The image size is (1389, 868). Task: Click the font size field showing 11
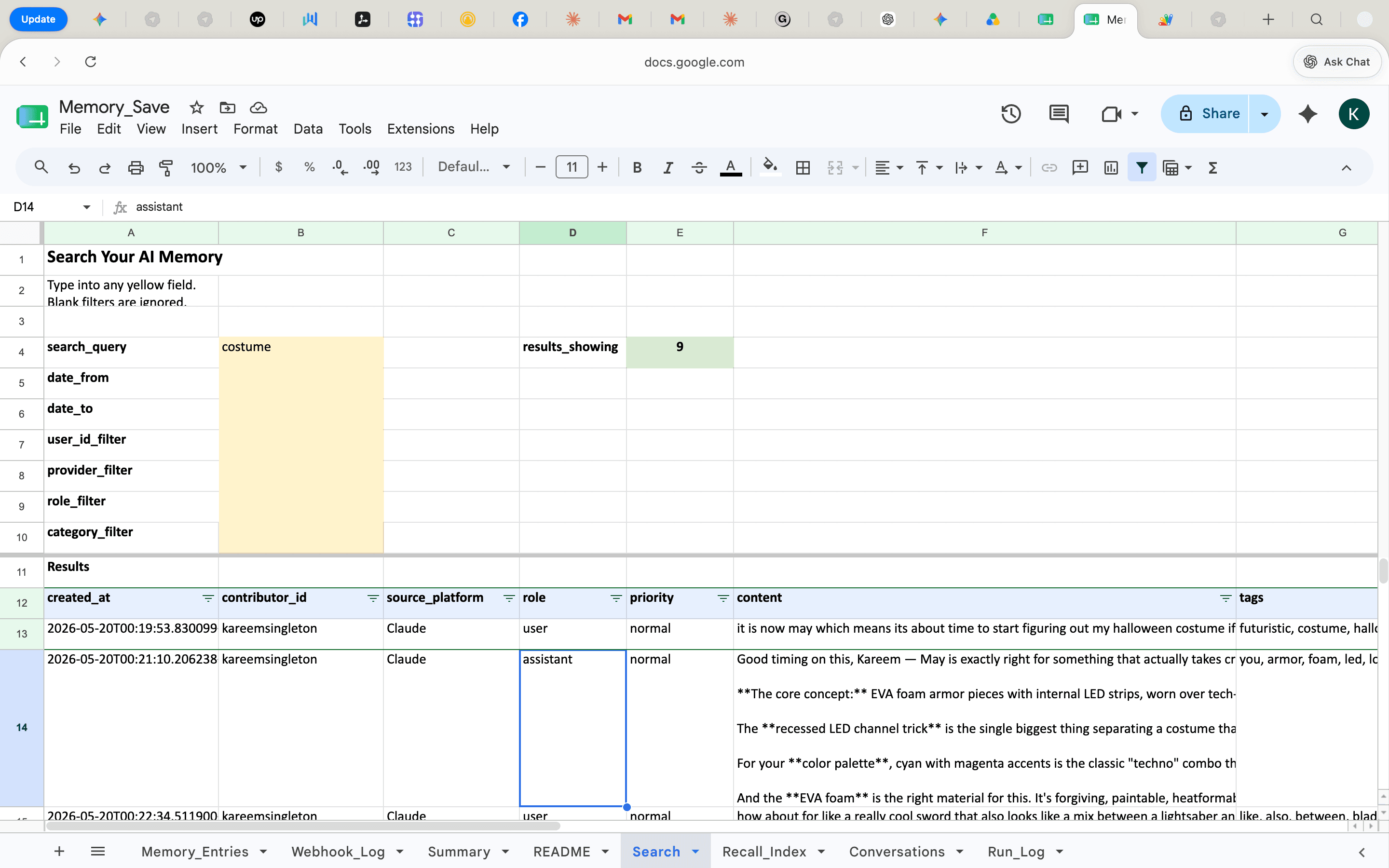coord(572,167)
